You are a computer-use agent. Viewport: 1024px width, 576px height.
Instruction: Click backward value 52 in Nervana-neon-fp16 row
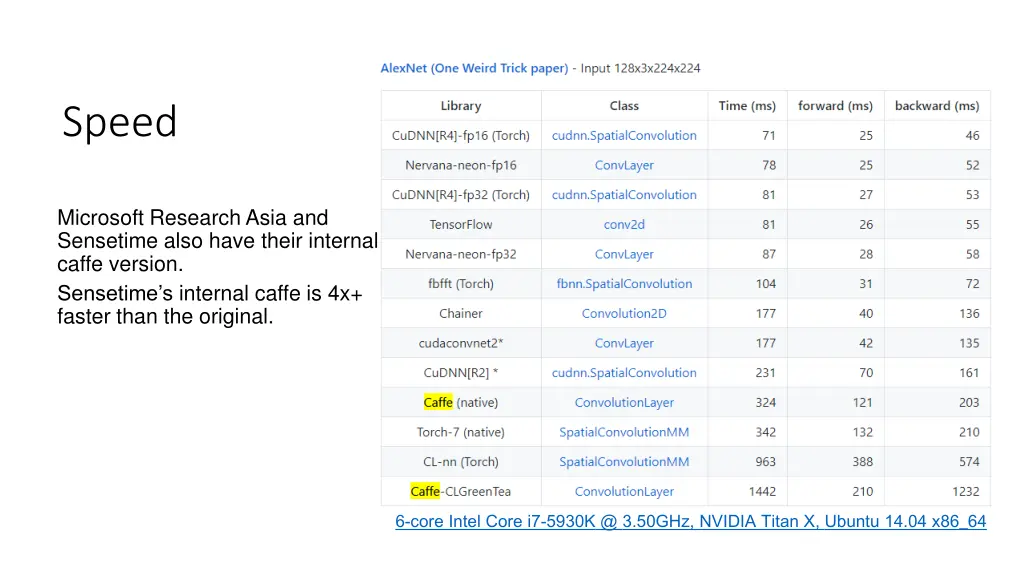coord(972,165)
